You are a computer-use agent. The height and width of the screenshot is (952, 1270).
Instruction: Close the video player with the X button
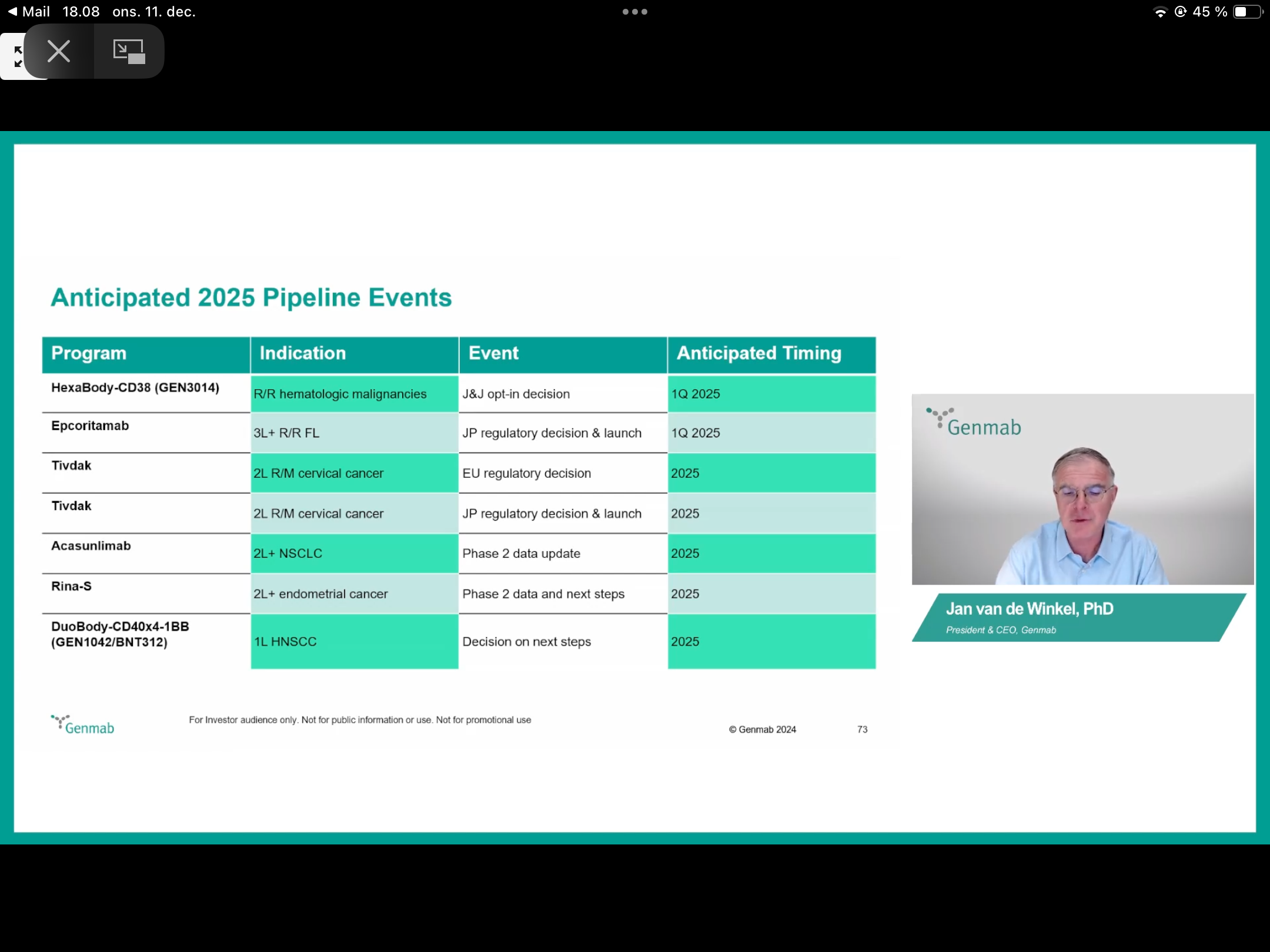click(59, 51)
